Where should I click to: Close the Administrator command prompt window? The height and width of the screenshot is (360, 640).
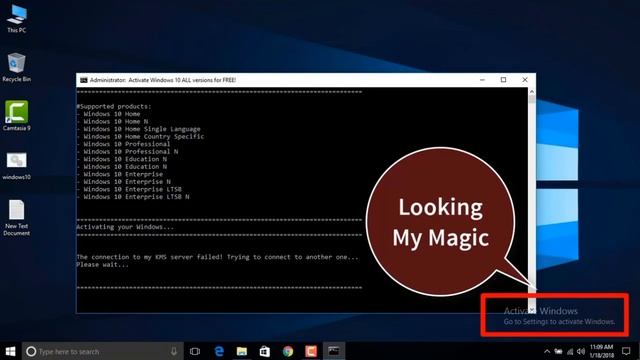click(x=525, y=80)
